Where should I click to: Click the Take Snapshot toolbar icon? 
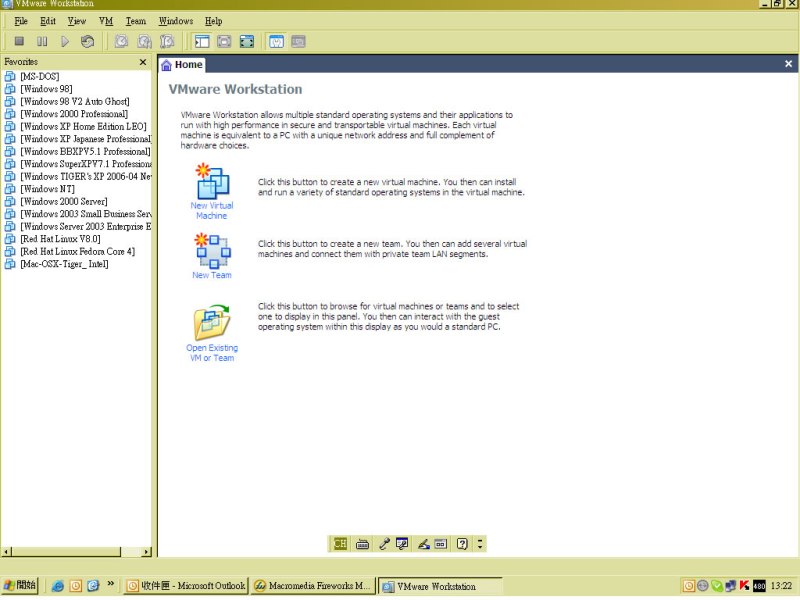tap(121, 41)
